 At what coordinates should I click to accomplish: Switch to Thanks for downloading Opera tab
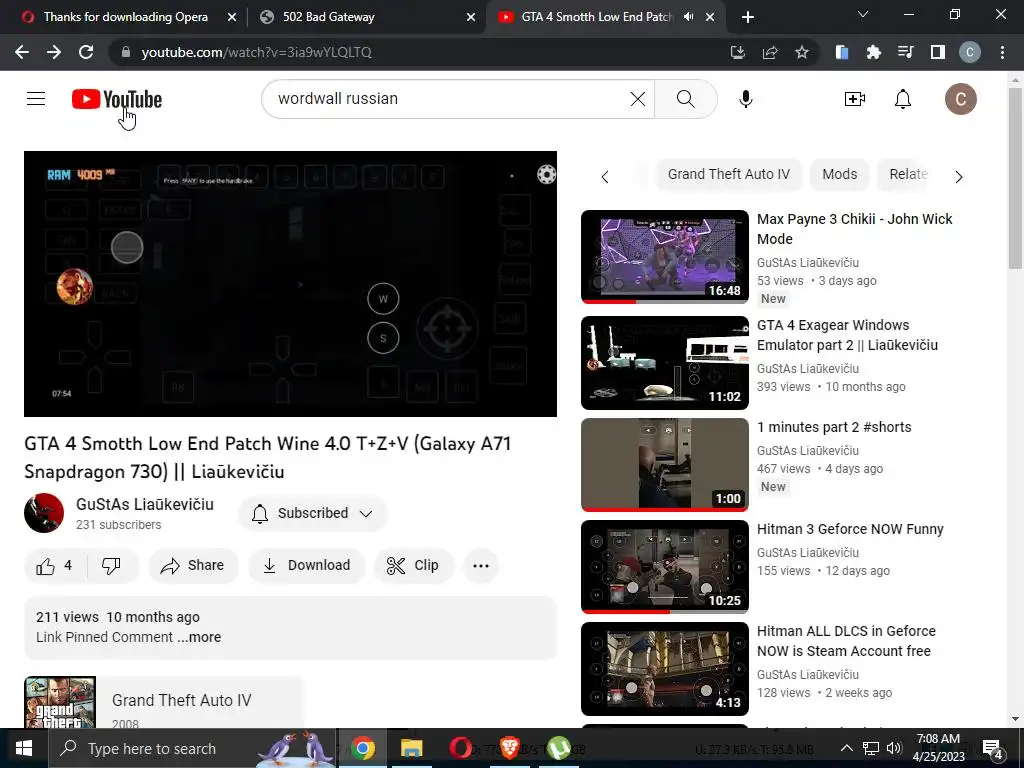[x=125, y=17]
